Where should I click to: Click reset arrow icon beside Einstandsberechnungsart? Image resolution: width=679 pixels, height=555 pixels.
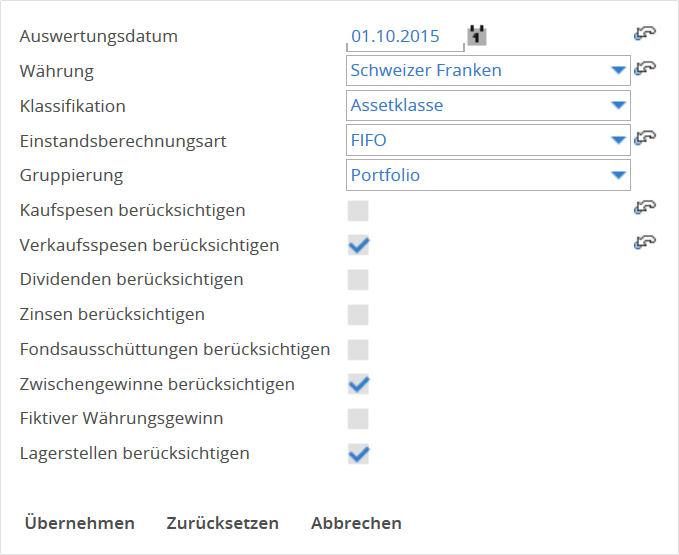(644, 138)
